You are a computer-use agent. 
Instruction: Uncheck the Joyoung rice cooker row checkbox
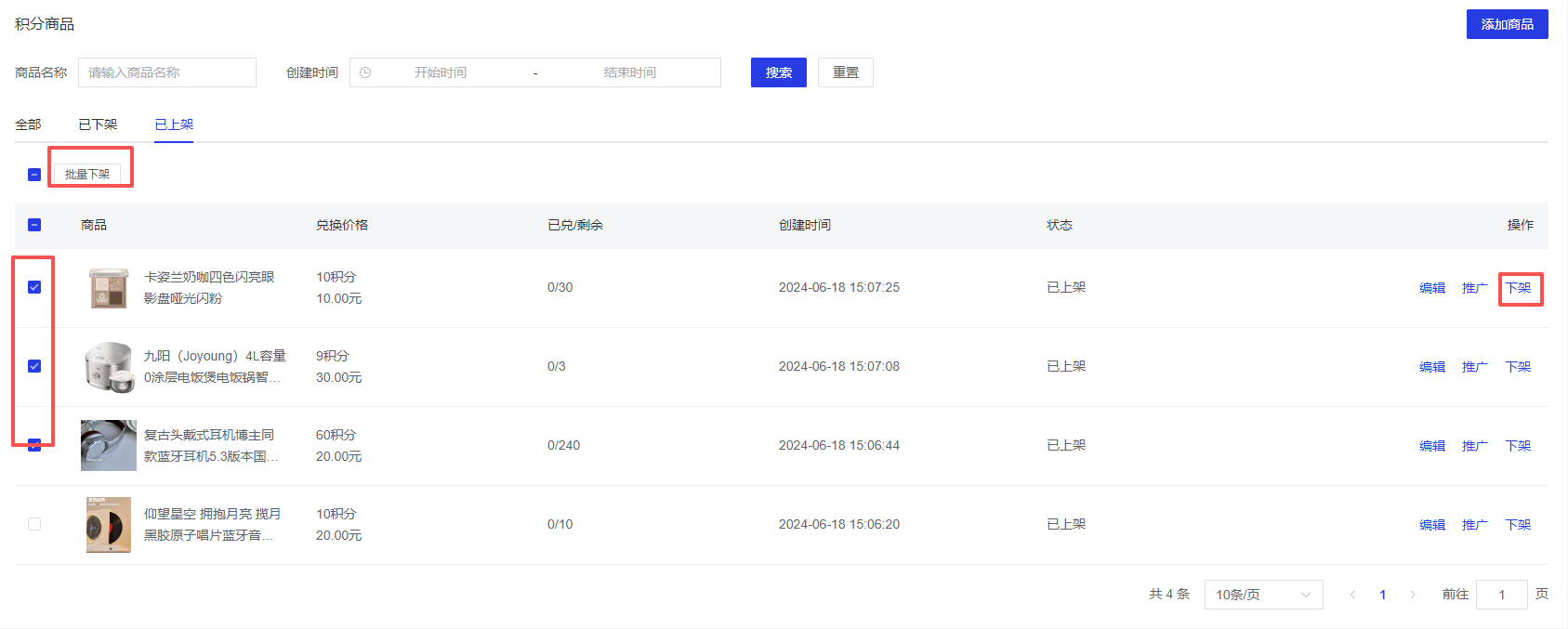[34, 366]
